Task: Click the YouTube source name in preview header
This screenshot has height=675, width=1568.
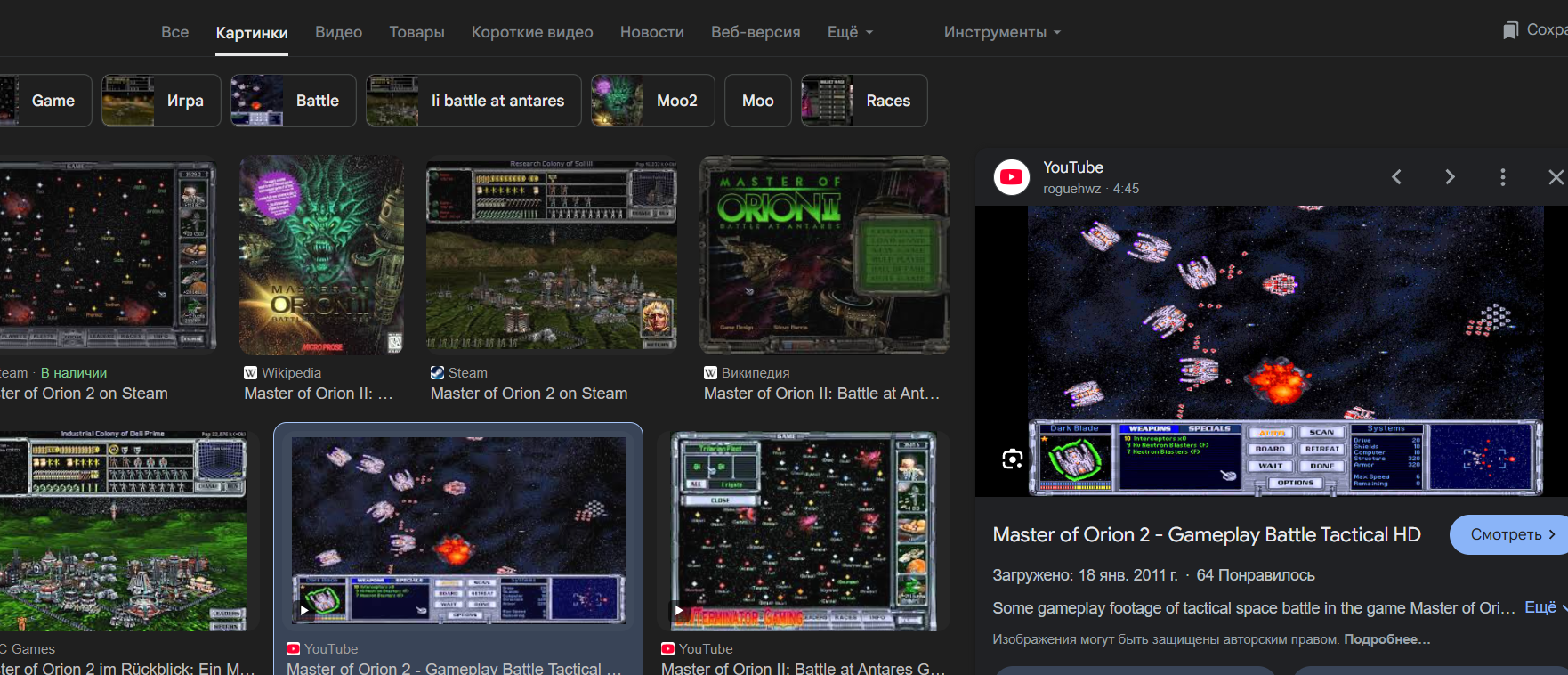Action: 1073,167
